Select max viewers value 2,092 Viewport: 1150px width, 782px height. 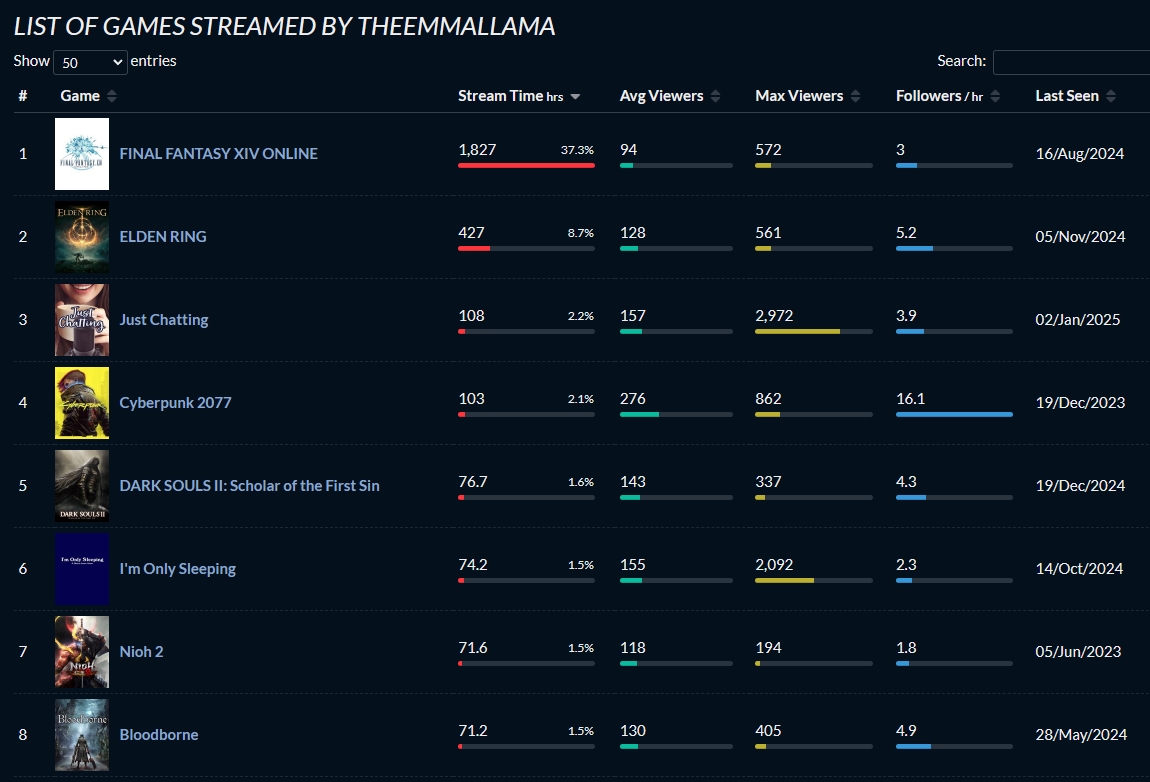point(774,565)
